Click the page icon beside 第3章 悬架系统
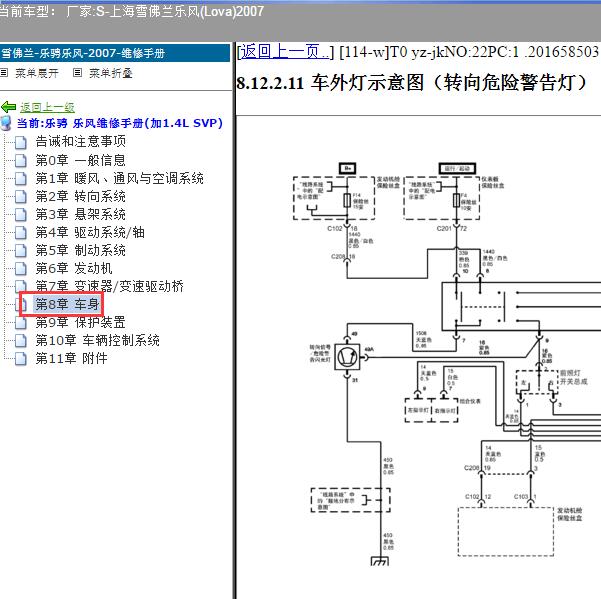The width and height of the screenshot is (601, 599). tap(21, 214)
